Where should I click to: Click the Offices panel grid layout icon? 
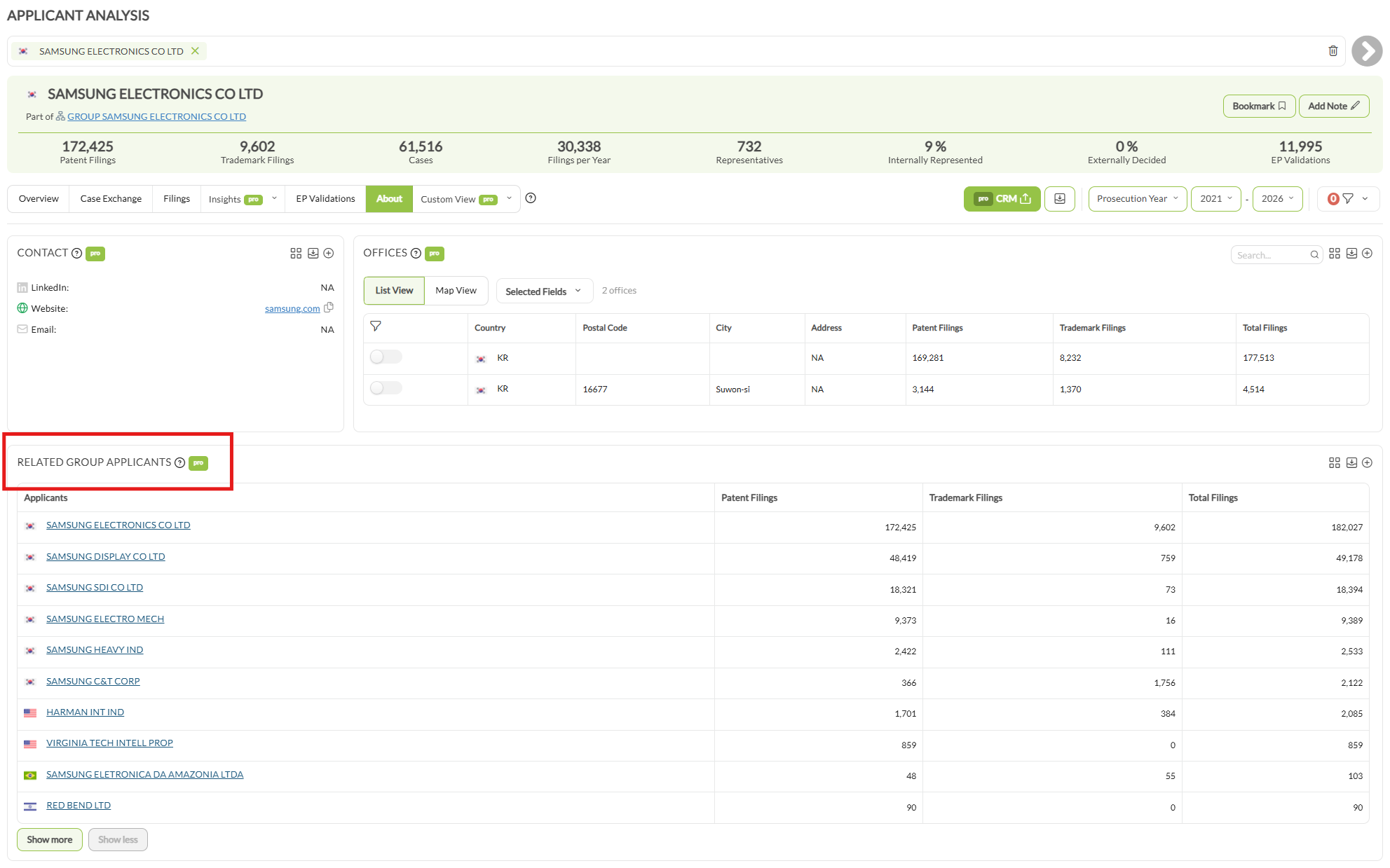(x=1334, y=254)
